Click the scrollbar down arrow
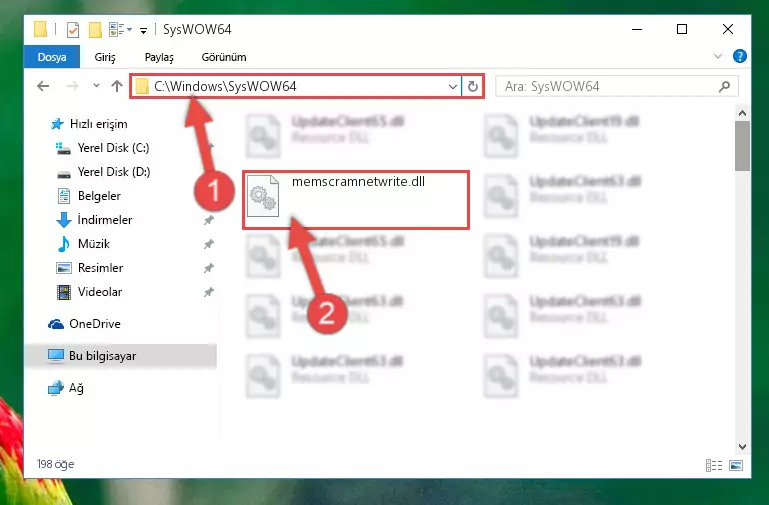 point(742,447)
